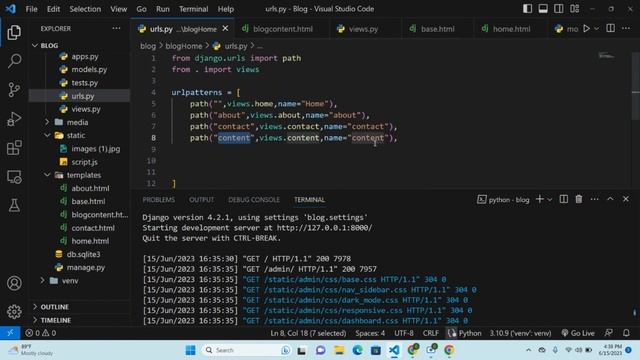Toggle the secondary side bar
This screenshot has height=360, width=640.
tap(559, 9)
